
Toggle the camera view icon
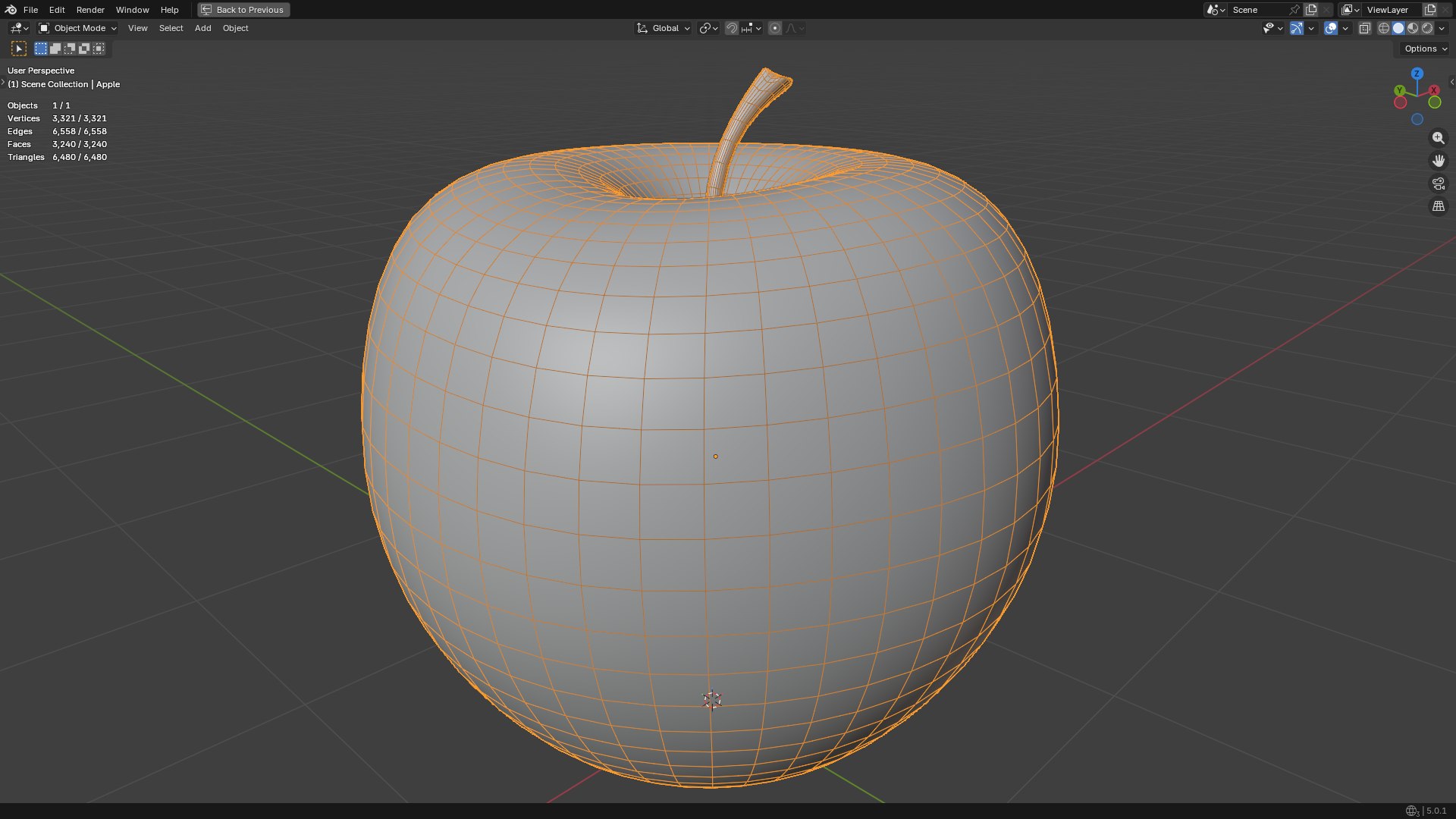(x=1438, y=184)
